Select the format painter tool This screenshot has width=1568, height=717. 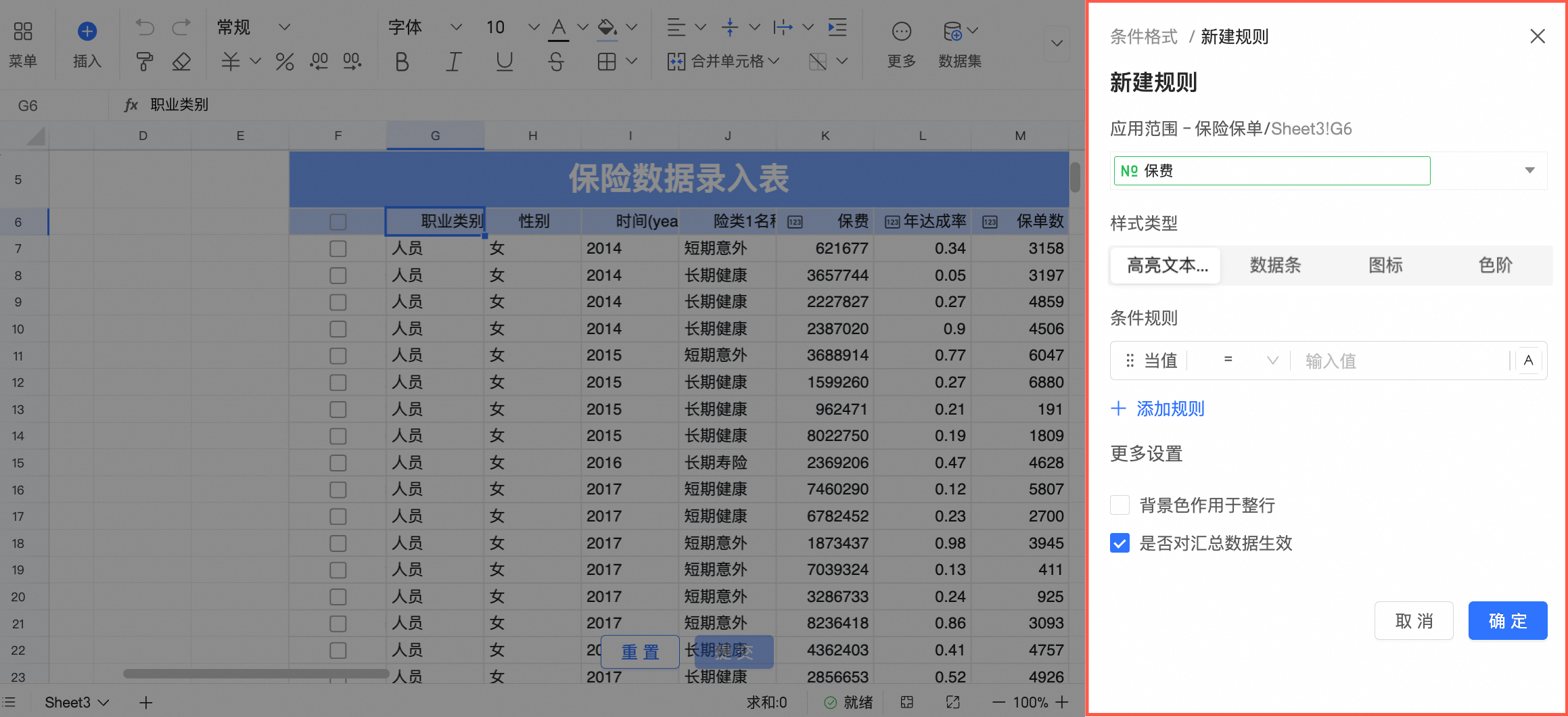[x=144, y=62]
